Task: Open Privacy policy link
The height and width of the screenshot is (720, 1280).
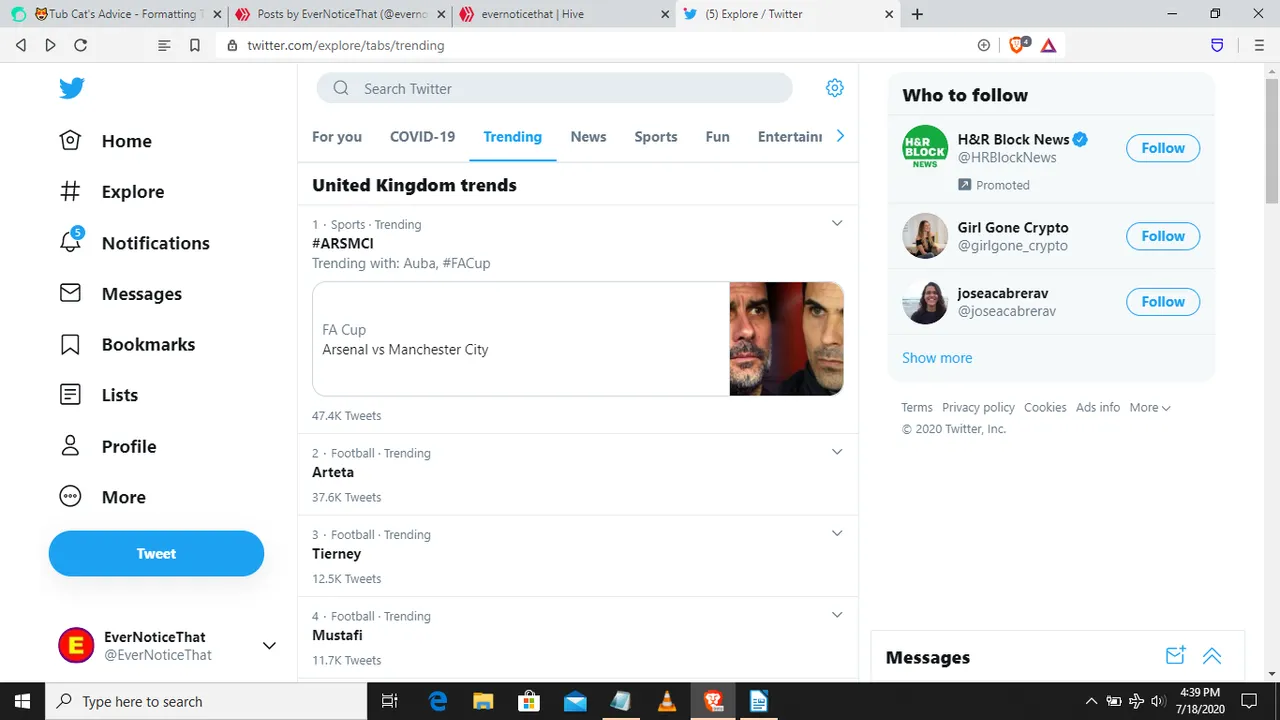Action: (x=978, y=408)
